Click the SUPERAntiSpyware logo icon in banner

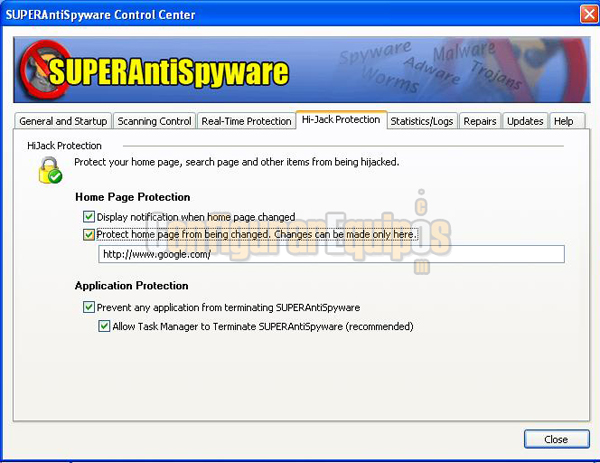pyautogui.click(x=45, y=70)
